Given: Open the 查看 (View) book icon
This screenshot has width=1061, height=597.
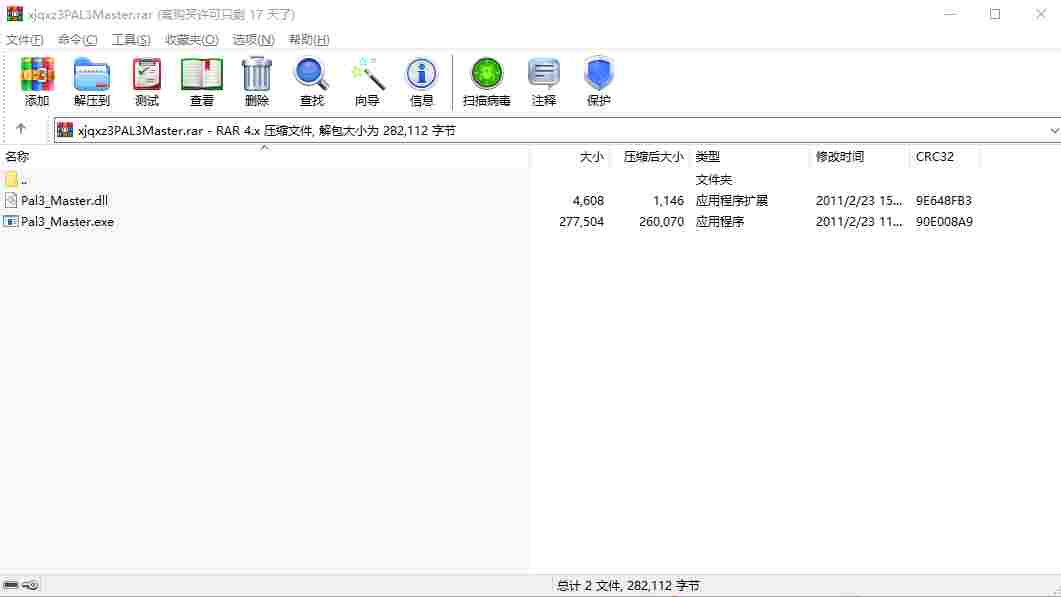Looking at the screenshot, I should (x=202, y=74).
